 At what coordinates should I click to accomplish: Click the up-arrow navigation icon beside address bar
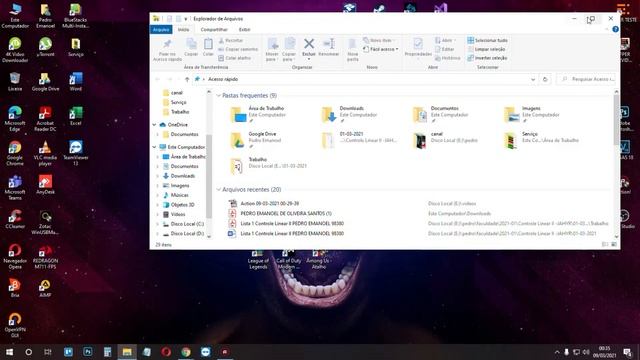point(187,79)
